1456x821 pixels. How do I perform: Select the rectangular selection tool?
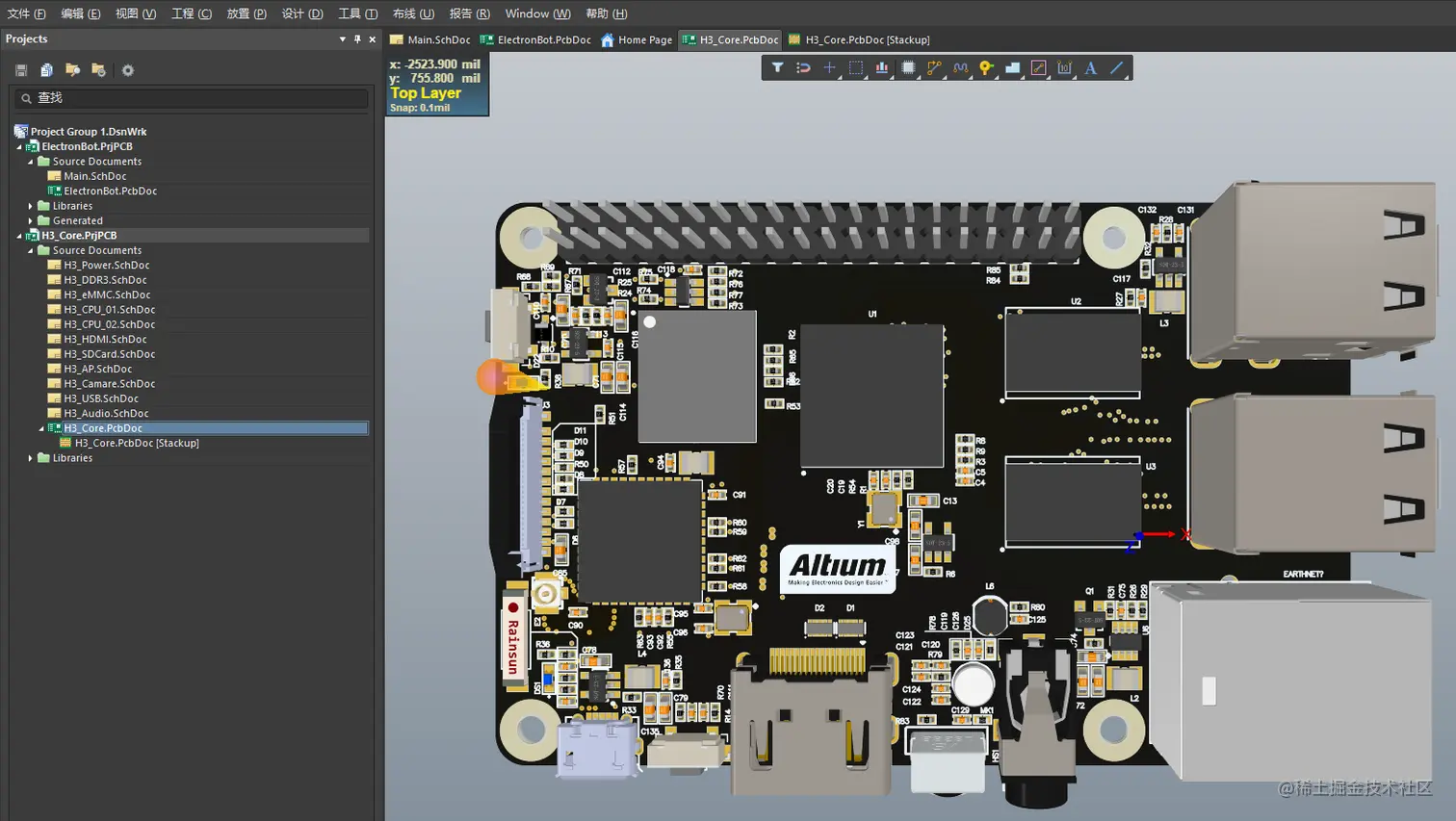(x=855, y=68)
